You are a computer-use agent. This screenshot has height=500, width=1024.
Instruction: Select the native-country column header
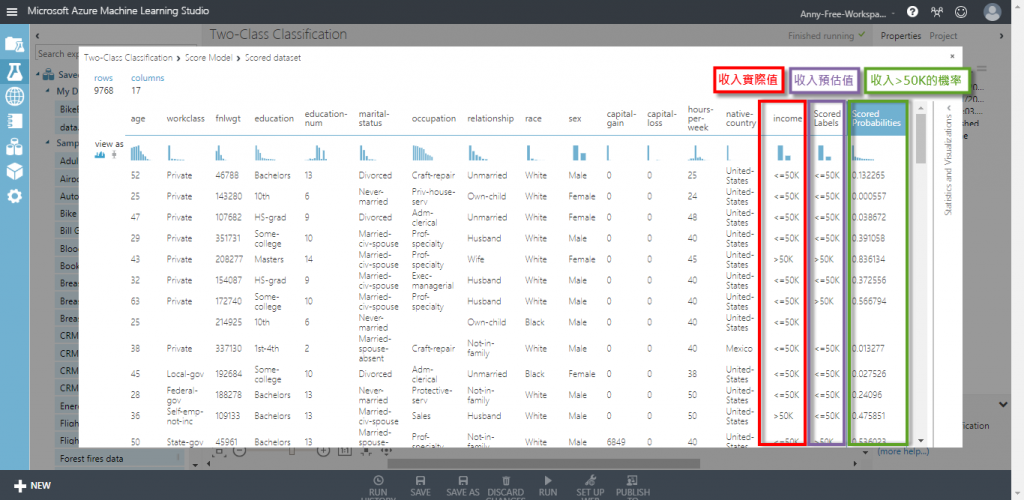741,118
